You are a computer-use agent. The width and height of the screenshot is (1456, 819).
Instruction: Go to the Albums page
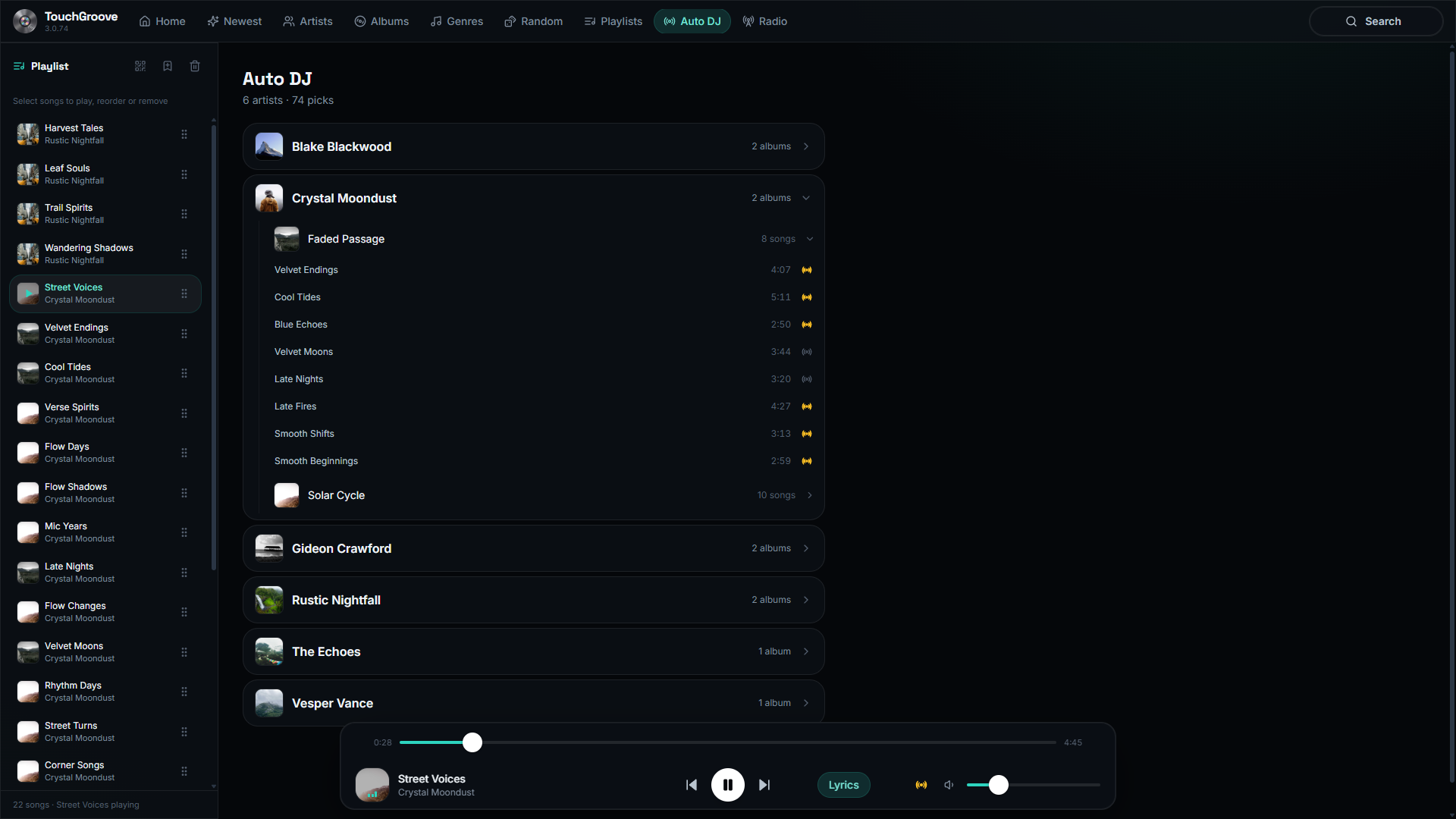[x=381, y=21]
